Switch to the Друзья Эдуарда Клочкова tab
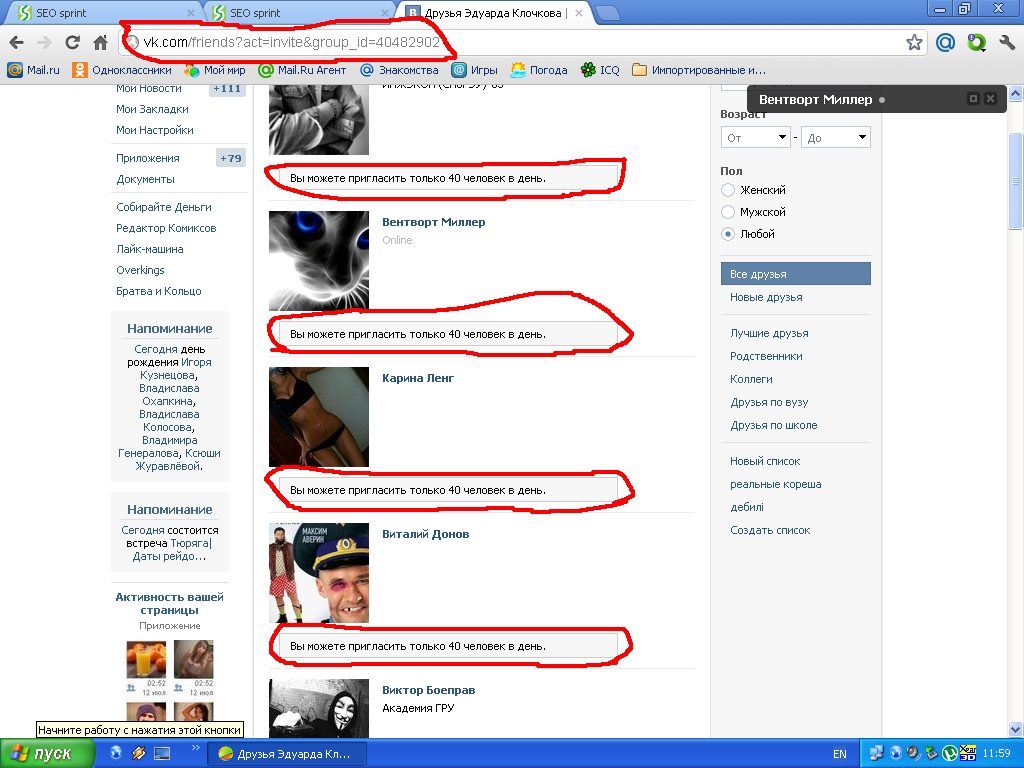Image resolution: width=1024 pixels, height=768 pixels. [495, 12]
